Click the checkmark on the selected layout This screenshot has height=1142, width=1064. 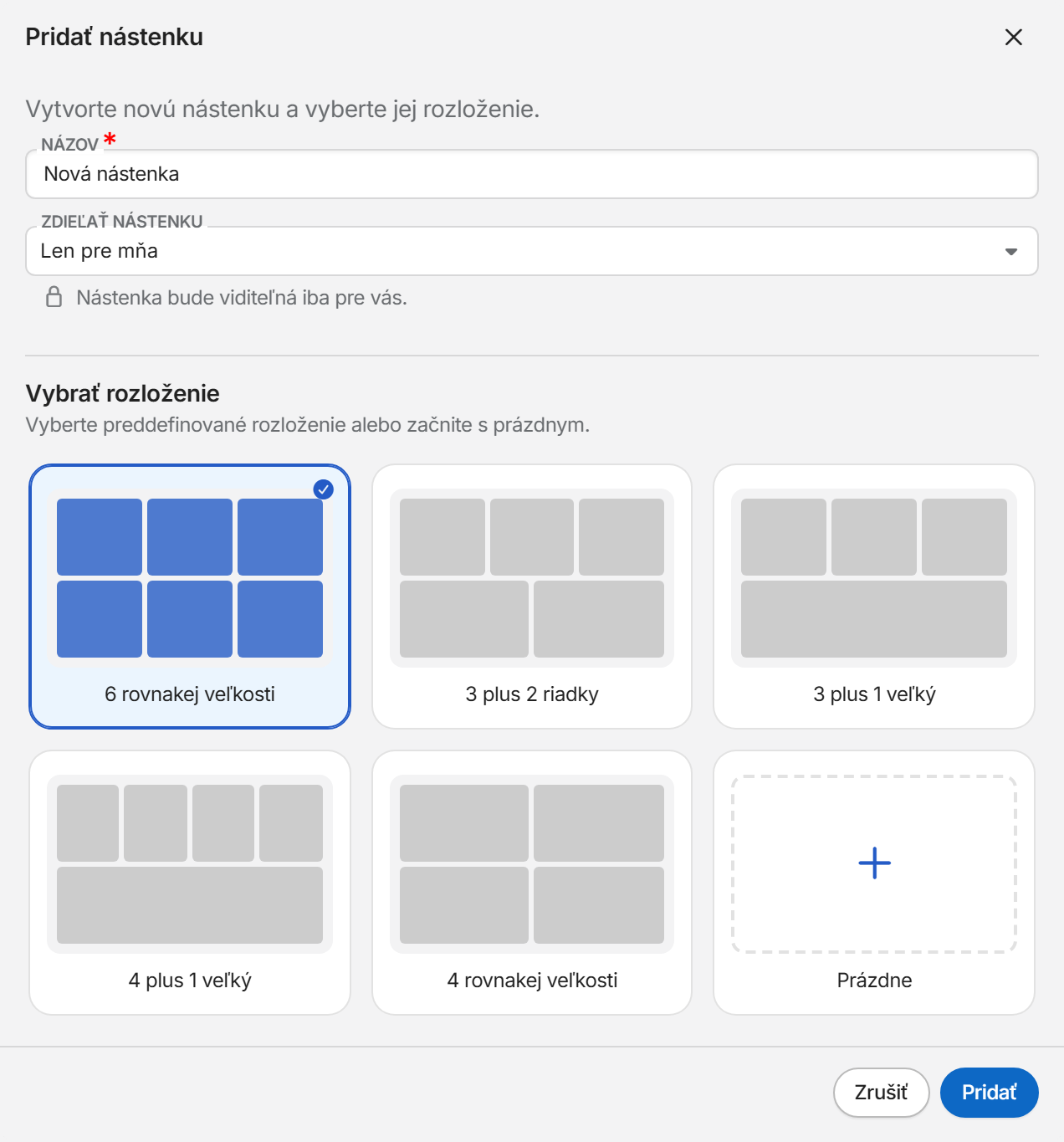point(324,489)
